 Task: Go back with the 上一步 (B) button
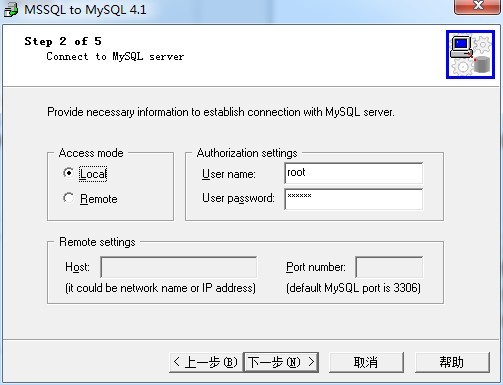(x=206, y=362)
